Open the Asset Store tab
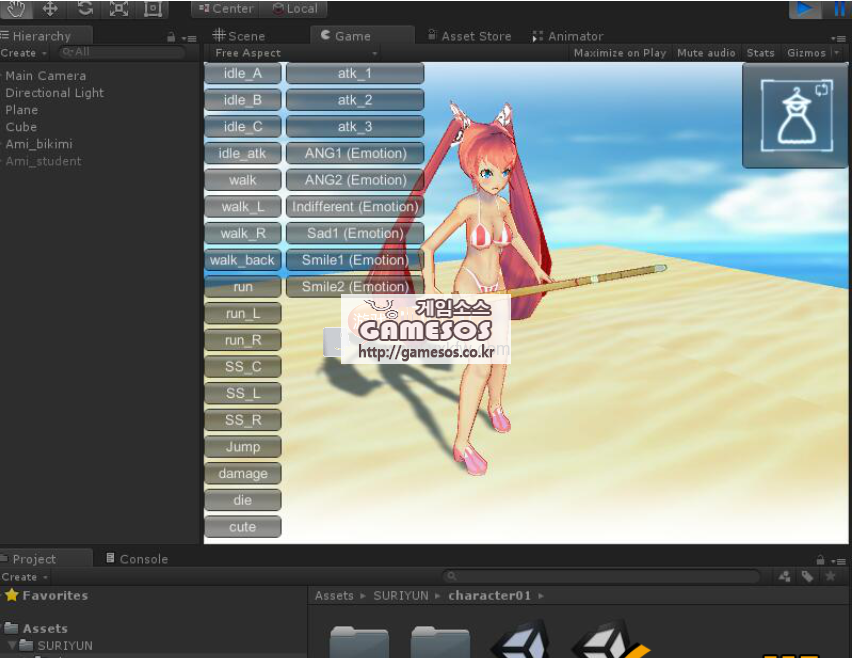 (469, 36)
